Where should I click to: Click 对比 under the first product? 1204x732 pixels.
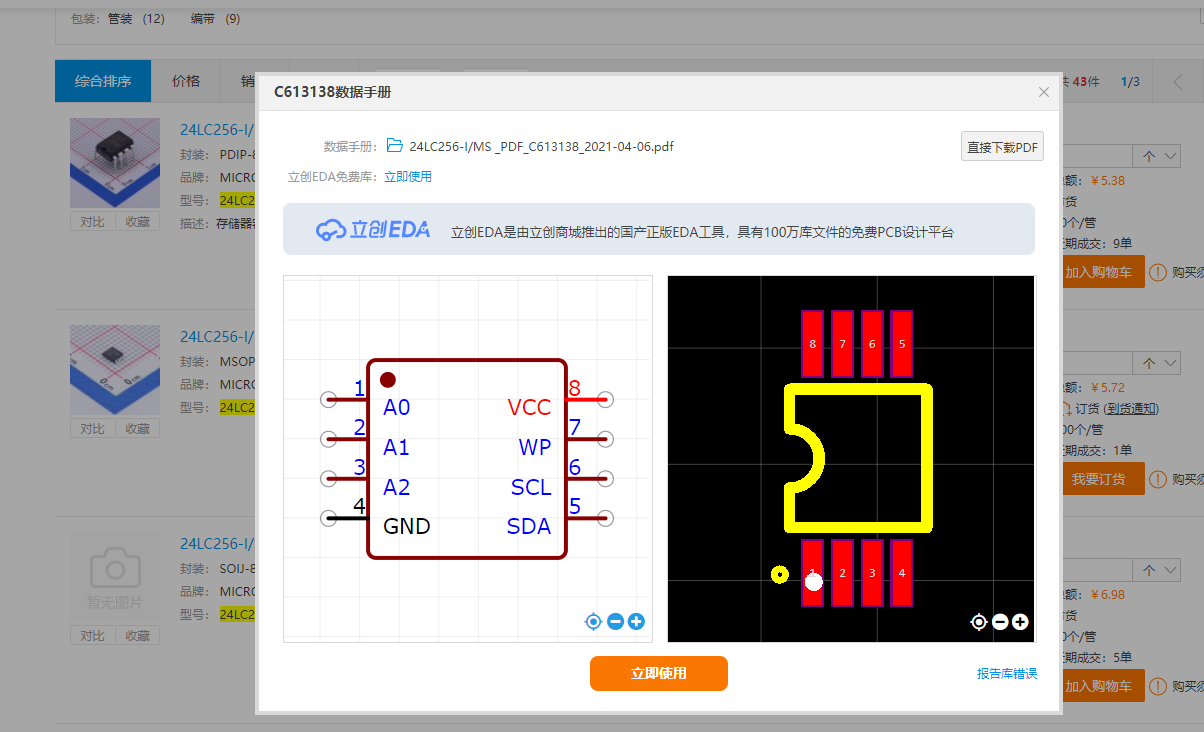pyautogui.click(x=92, y=222)
